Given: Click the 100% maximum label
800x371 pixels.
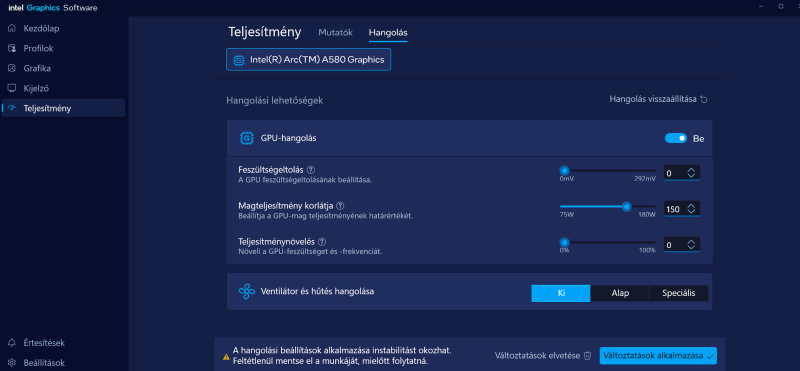Looking at the screenshot, I should (x=647, y=251).
